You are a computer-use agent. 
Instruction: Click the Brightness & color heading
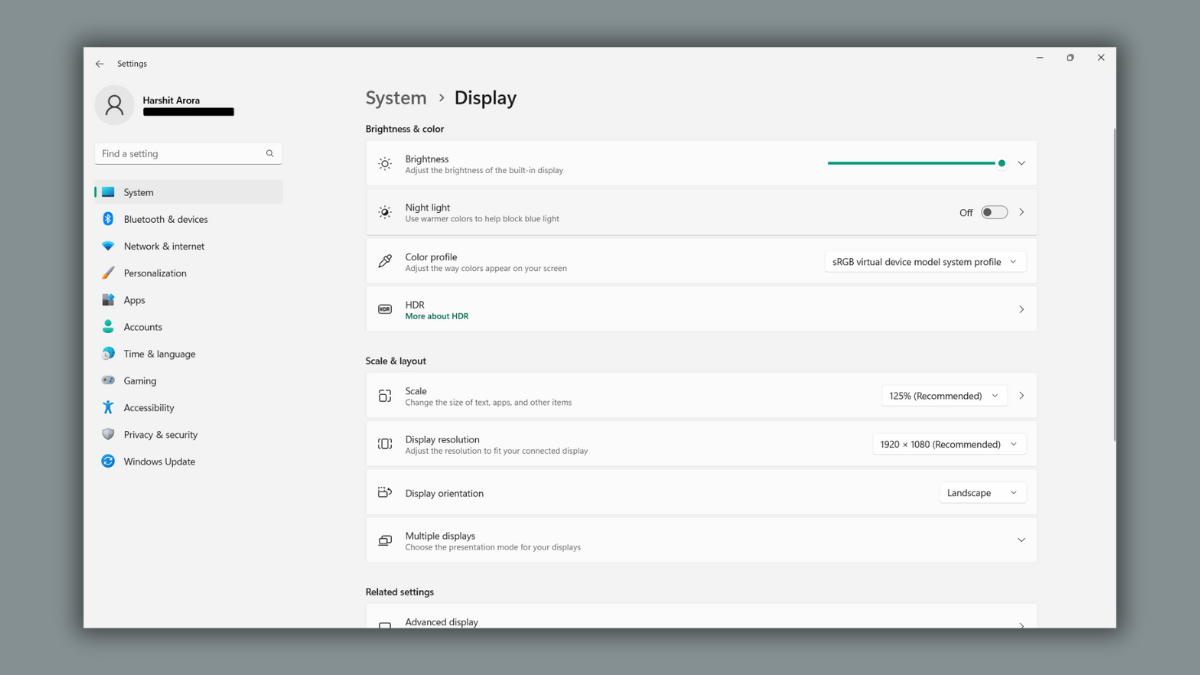click(x=405, y=129)
